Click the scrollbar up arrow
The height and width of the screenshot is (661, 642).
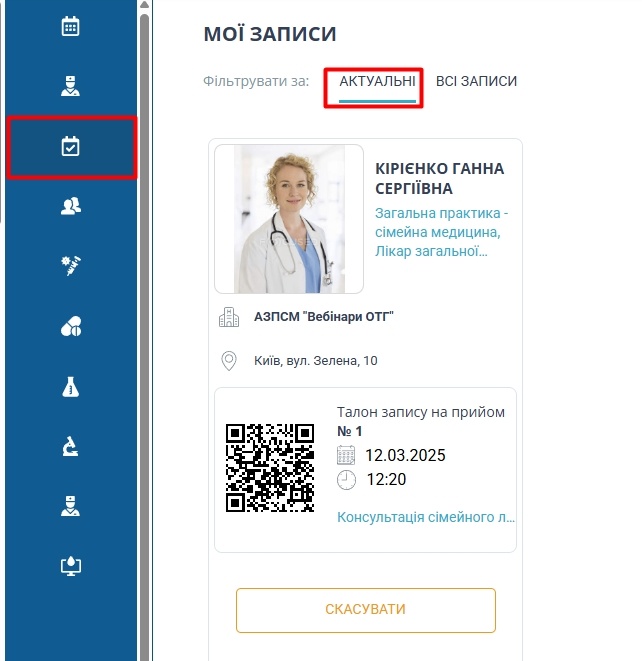[144, 5]
